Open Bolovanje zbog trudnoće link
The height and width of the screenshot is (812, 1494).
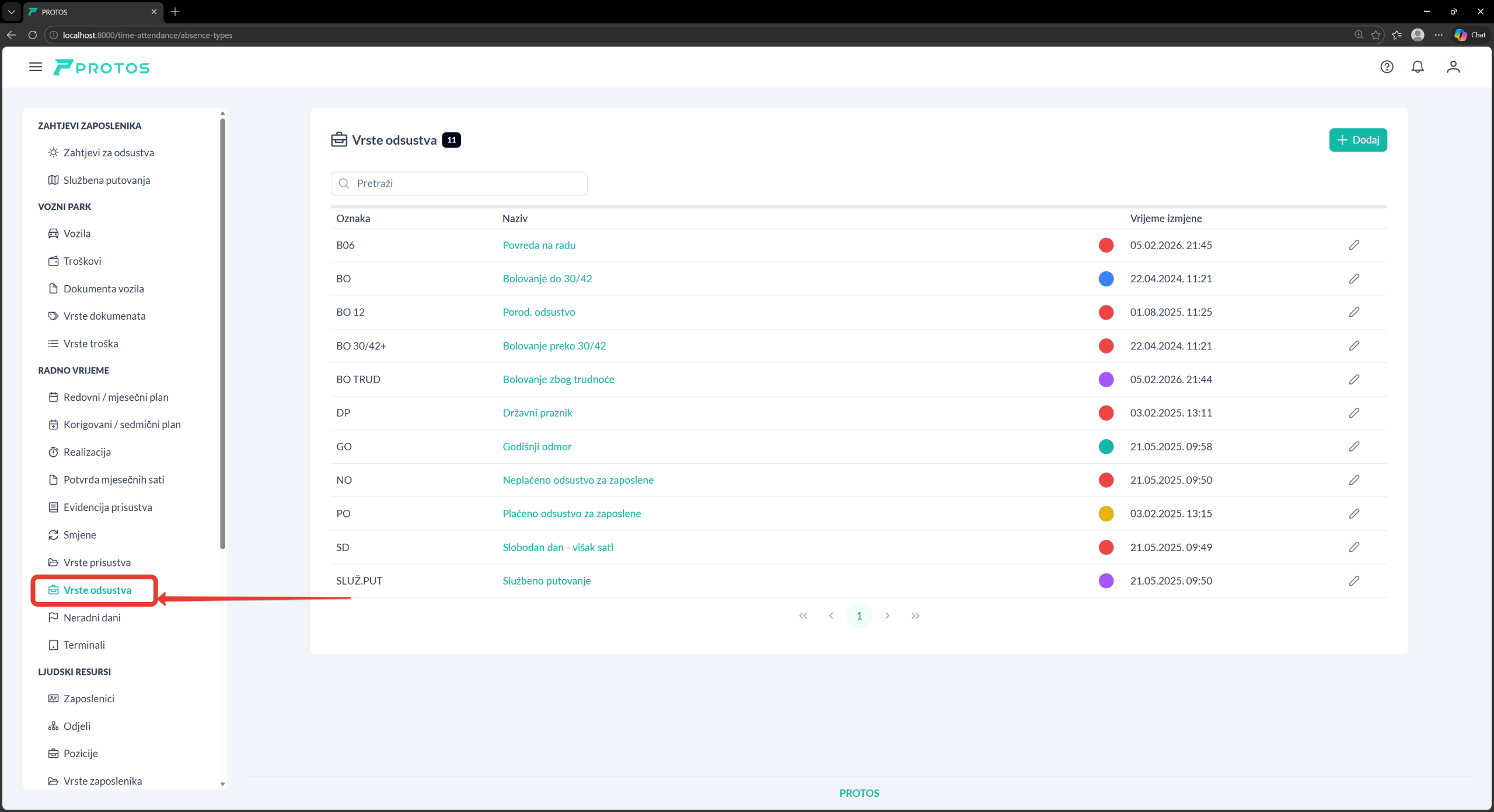pyautogui.click(x=558, y=379)
